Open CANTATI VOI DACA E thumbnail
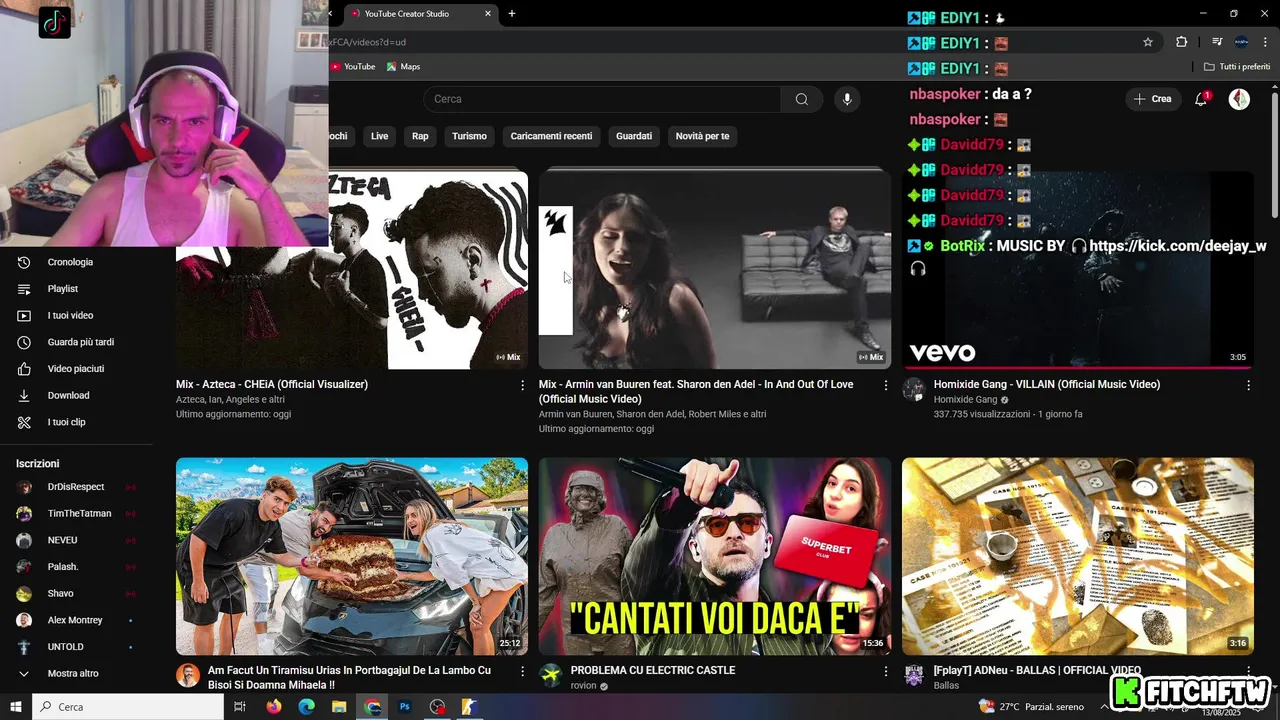The image size is (1280, 720). tap(715, 556)
